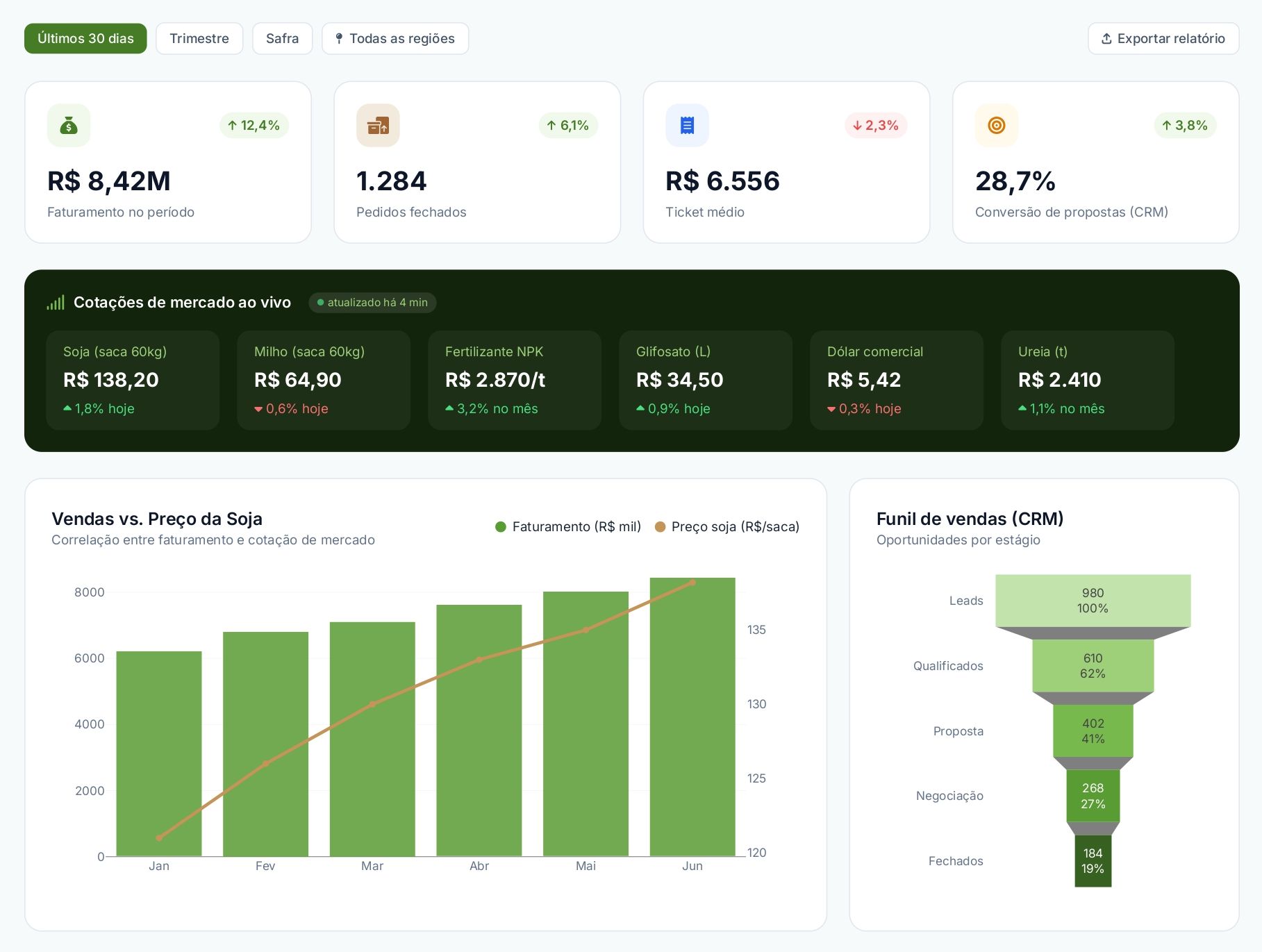The width and height of the screenshot is (1262, 952).
Task: Click the 1.284 Pedidos fechados value
Action: 392,181
